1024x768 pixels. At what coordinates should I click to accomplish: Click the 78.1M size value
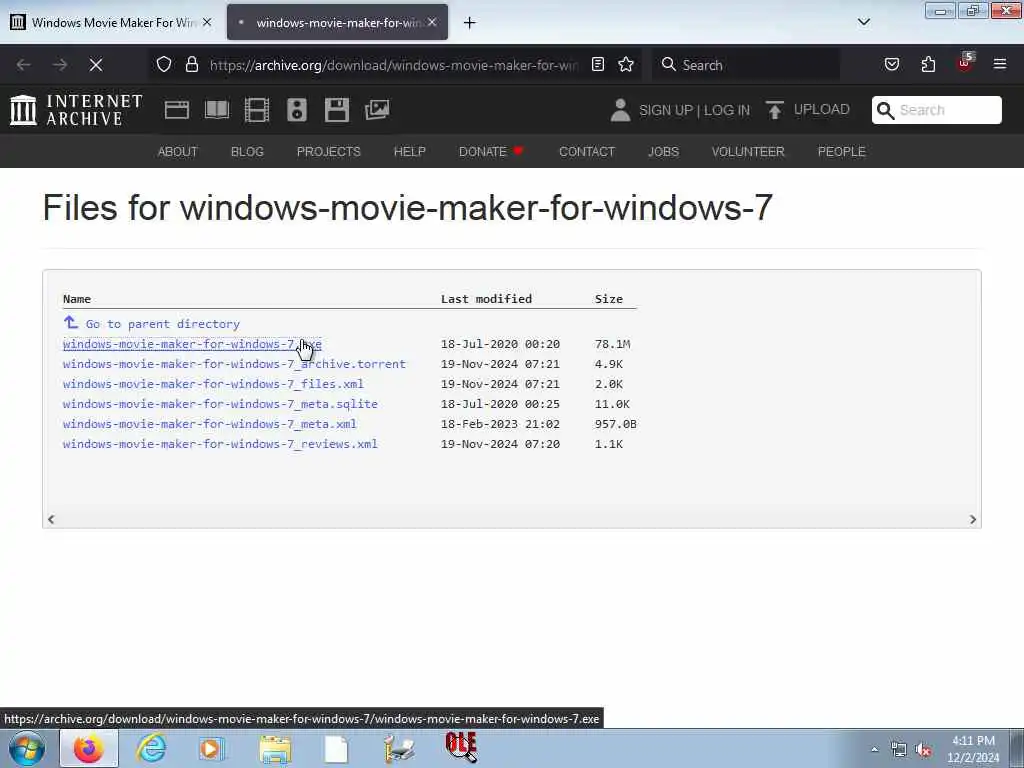[613, 344]
